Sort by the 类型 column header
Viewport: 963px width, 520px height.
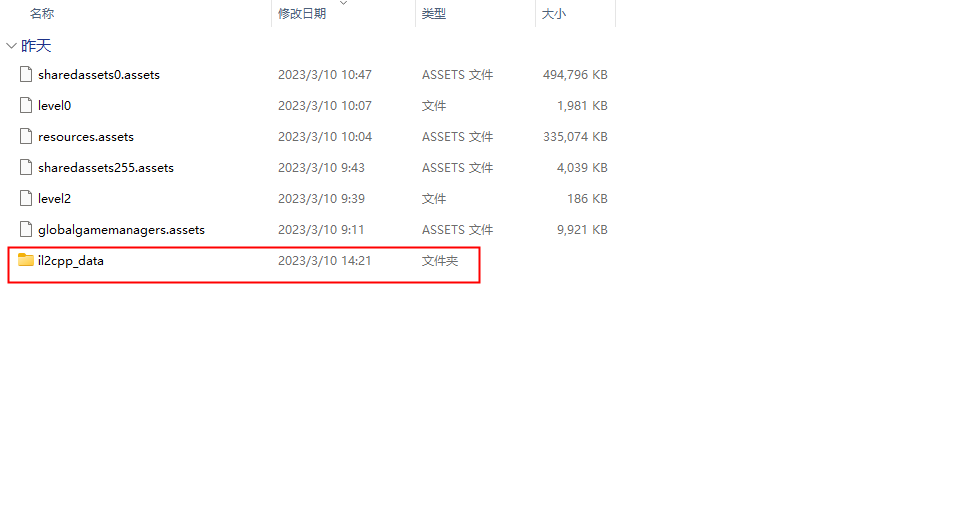tap(434, 14)
